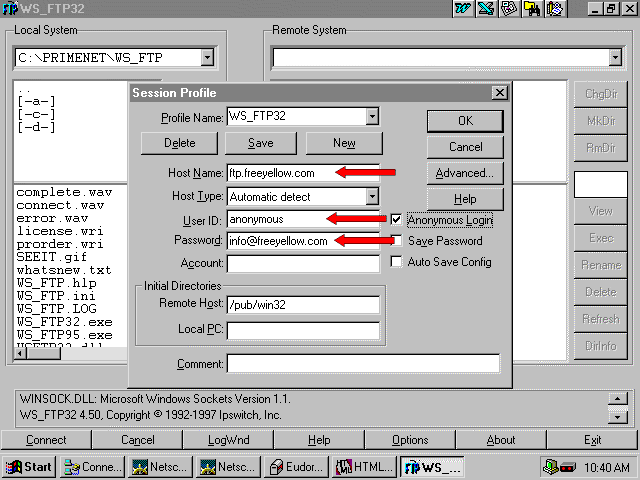Image resolution: width=640 pixels, height=480 pixels.
Task: Click OK in the Session Profile dialog
Action: click(x=465, y=121)
